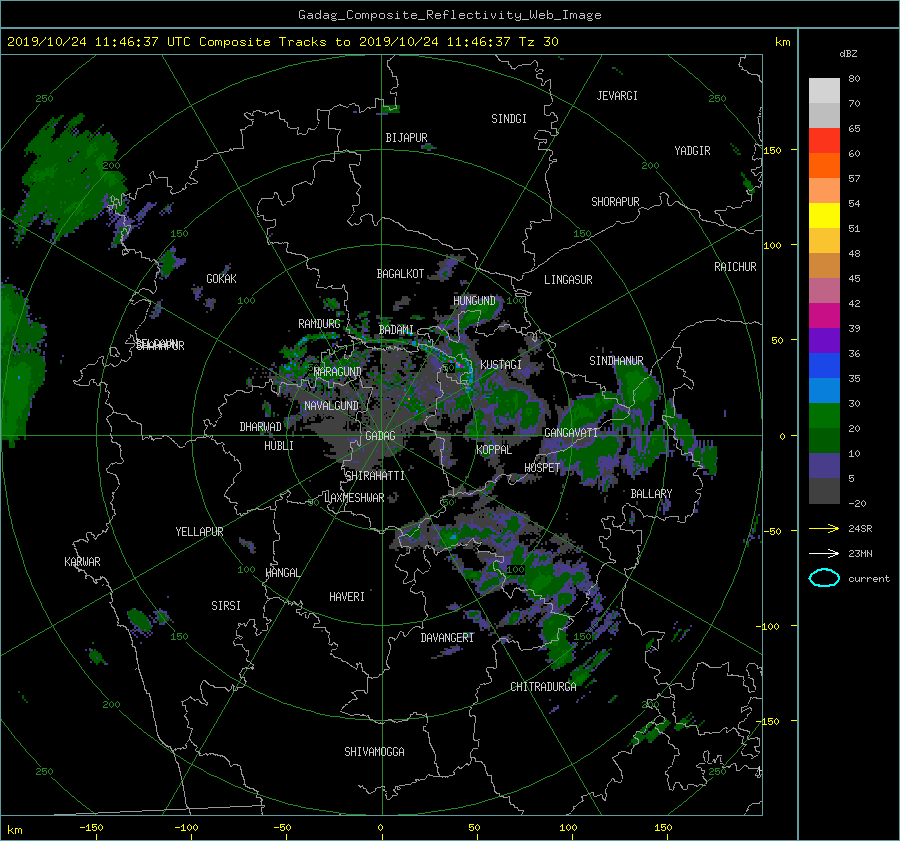Select the purple 10 dBZ color swatch
Screen dimensions: 900x841
tap(824, 465)
